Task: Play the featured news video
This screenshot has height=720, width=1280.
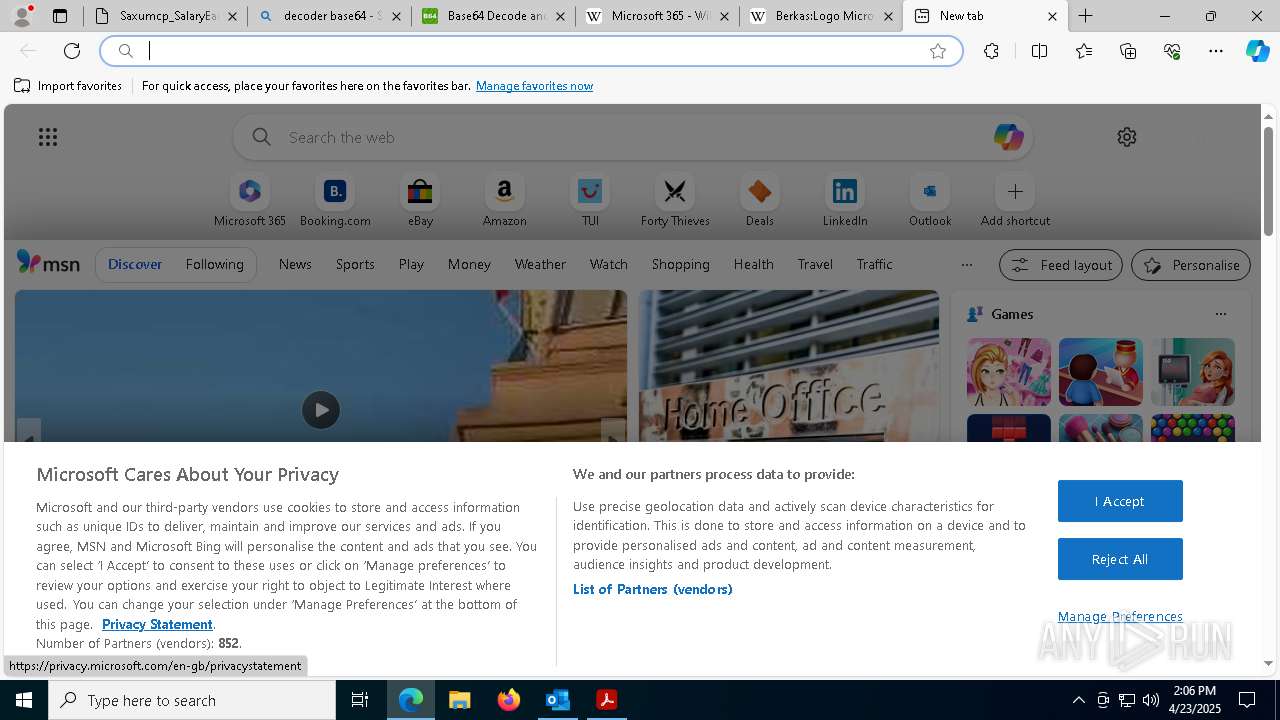Action: click(x=321, y=410)
